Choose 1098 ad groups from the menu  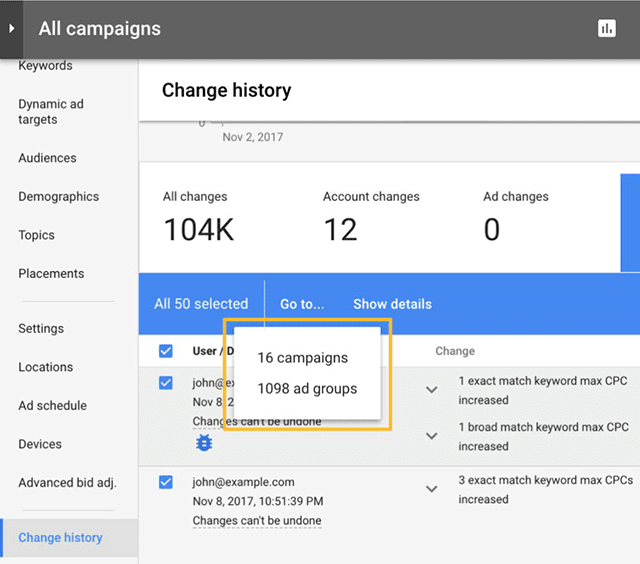[307, 389]
